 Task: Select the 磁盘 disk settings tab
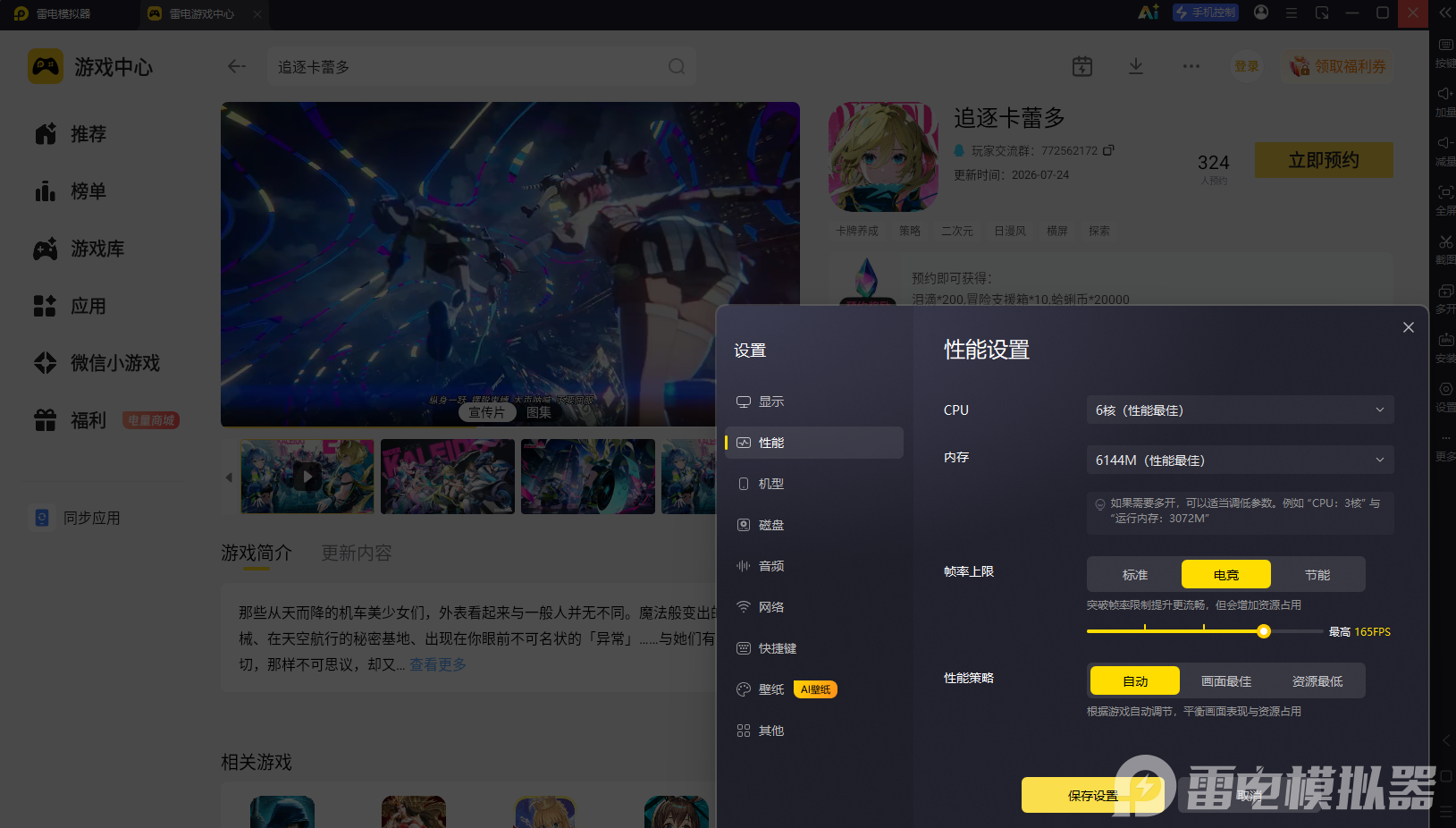tap(814, 525)
